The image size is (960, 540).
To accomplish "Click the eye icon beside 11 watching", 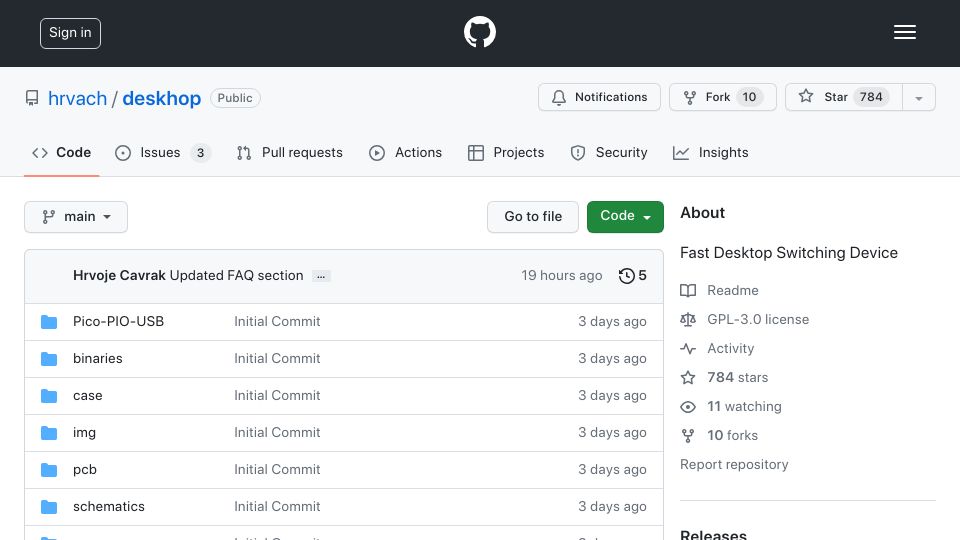I will pyautogui.click(x=688, y=407).
